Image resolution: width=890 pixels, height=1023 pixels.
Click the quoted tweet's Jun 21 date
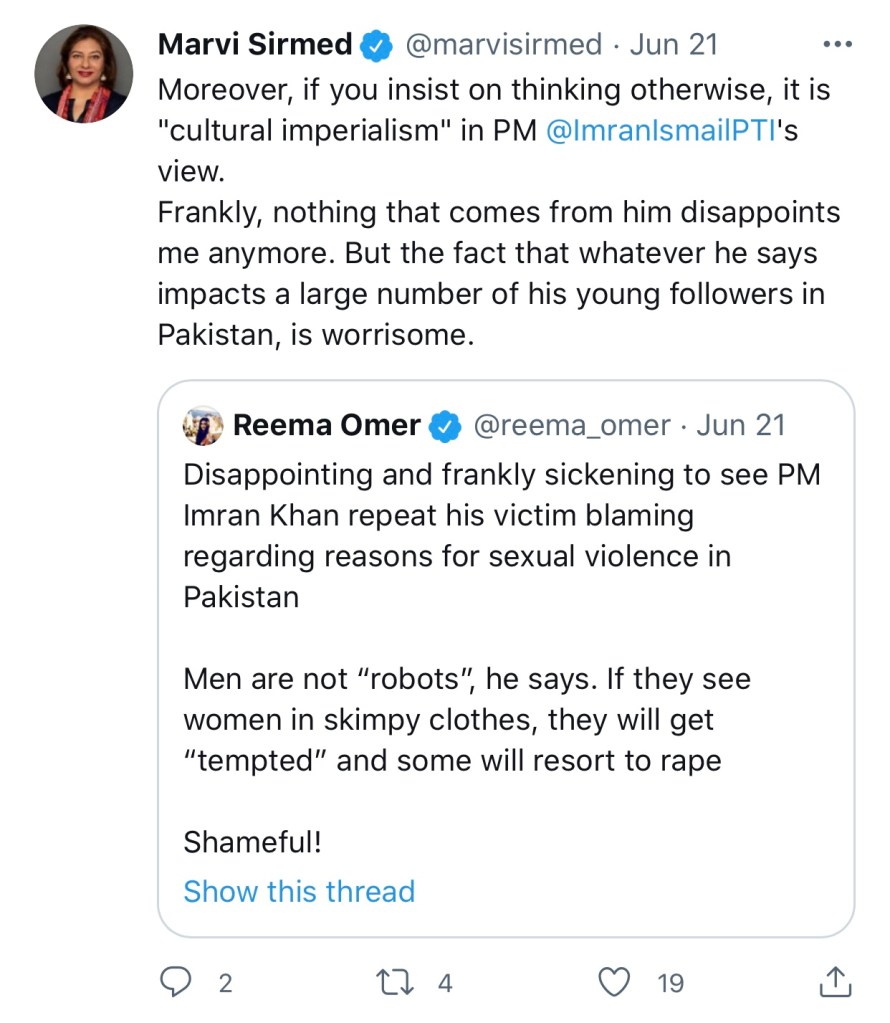click(741, 425)
